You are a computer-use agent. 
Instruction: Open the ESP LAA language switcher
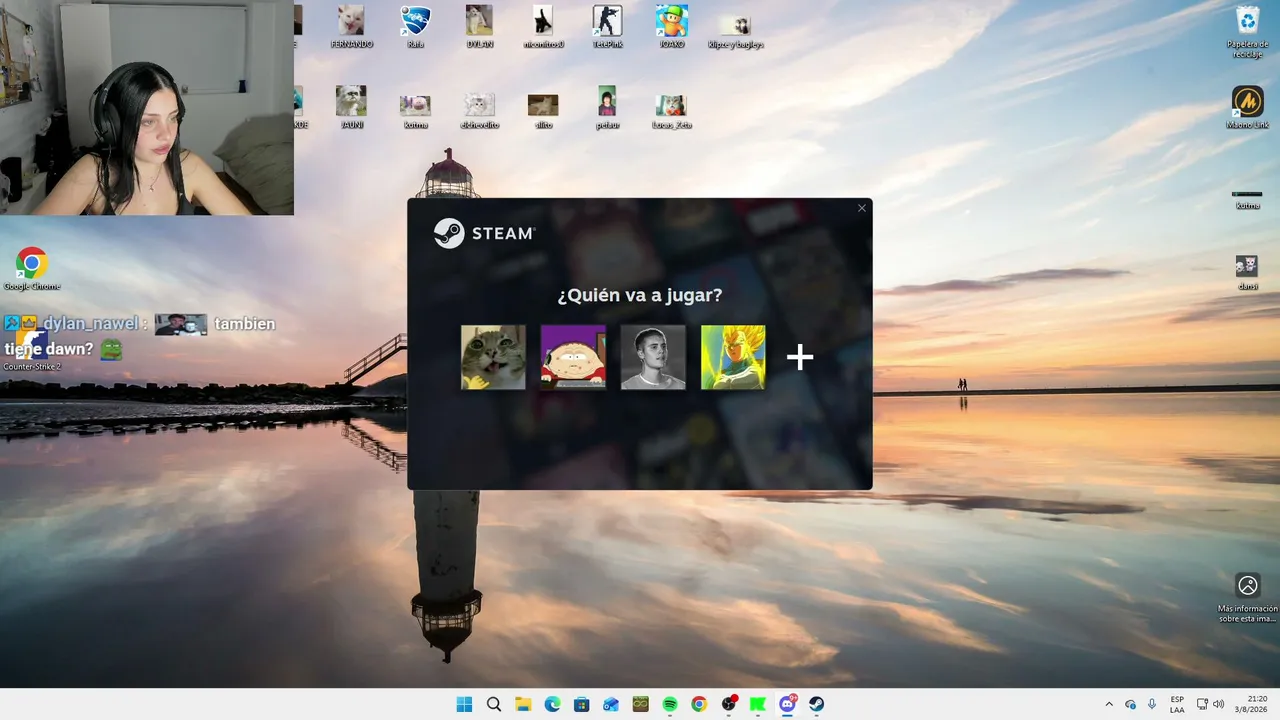(x=1178, y=704)
